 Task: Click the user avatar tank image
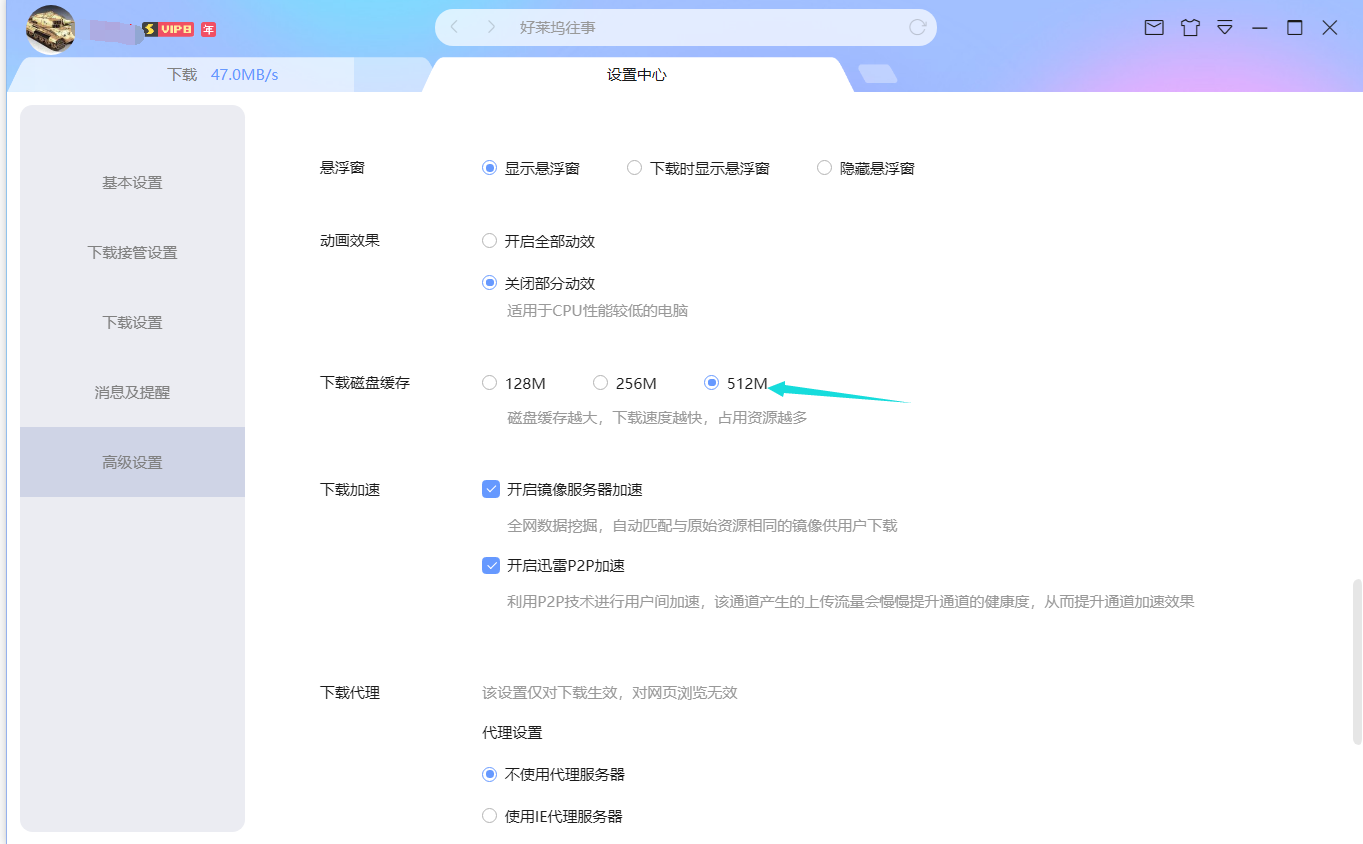[50, 29]
